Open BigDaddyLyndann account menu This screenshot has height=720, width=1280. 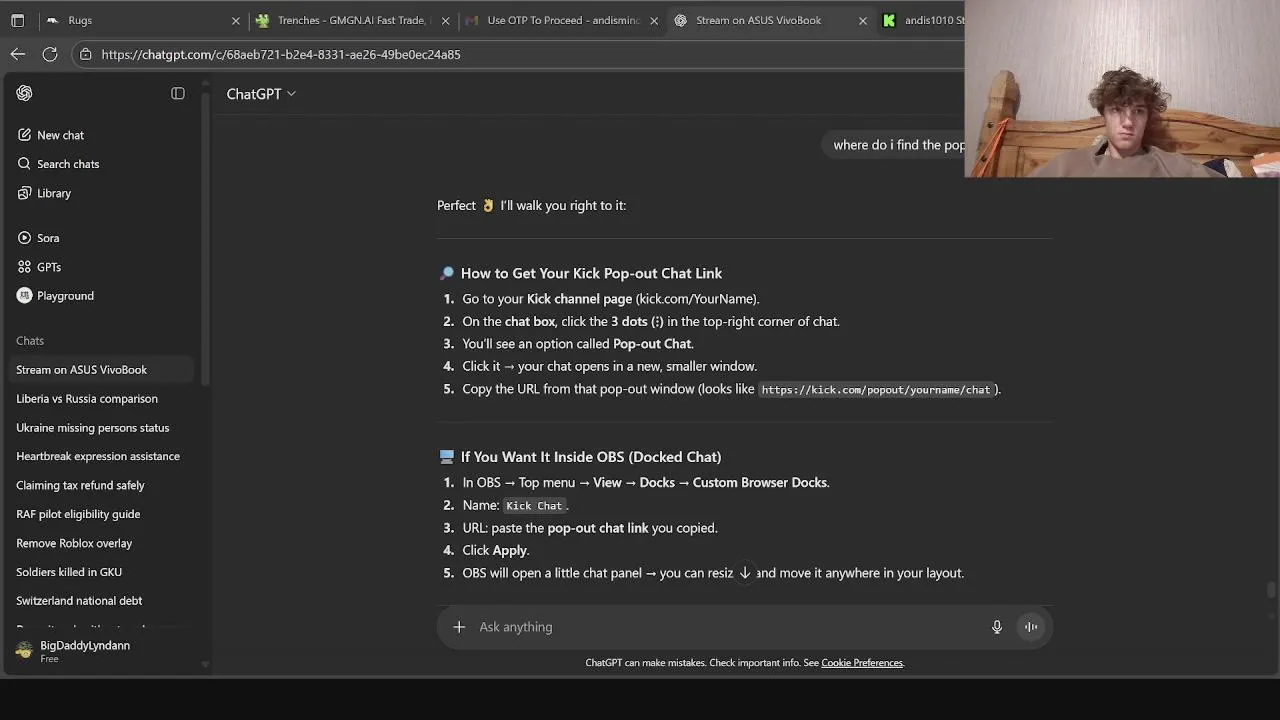100,651
